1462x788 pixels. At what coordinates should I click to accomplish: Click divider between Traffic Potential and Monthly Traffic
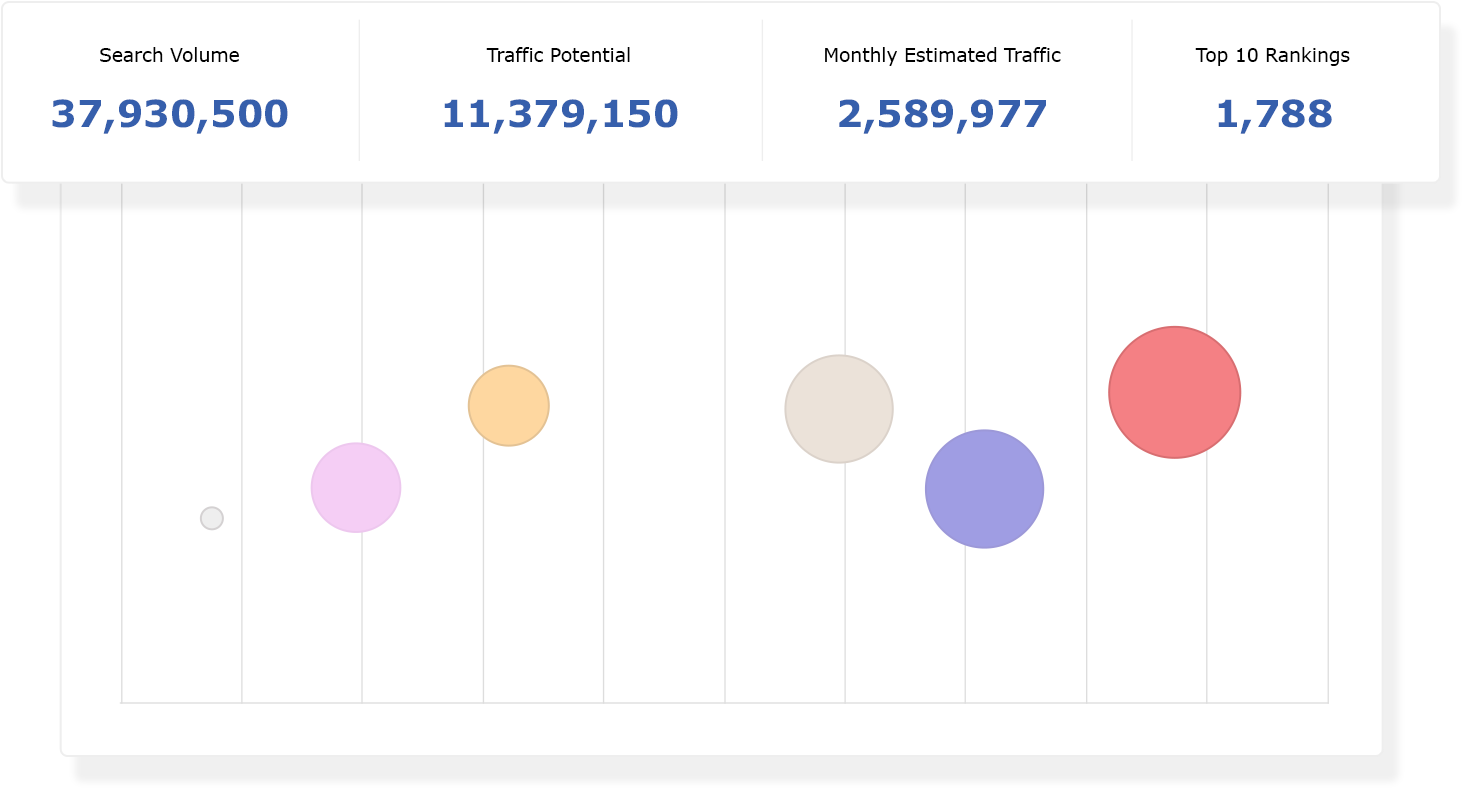coord(762,90)
